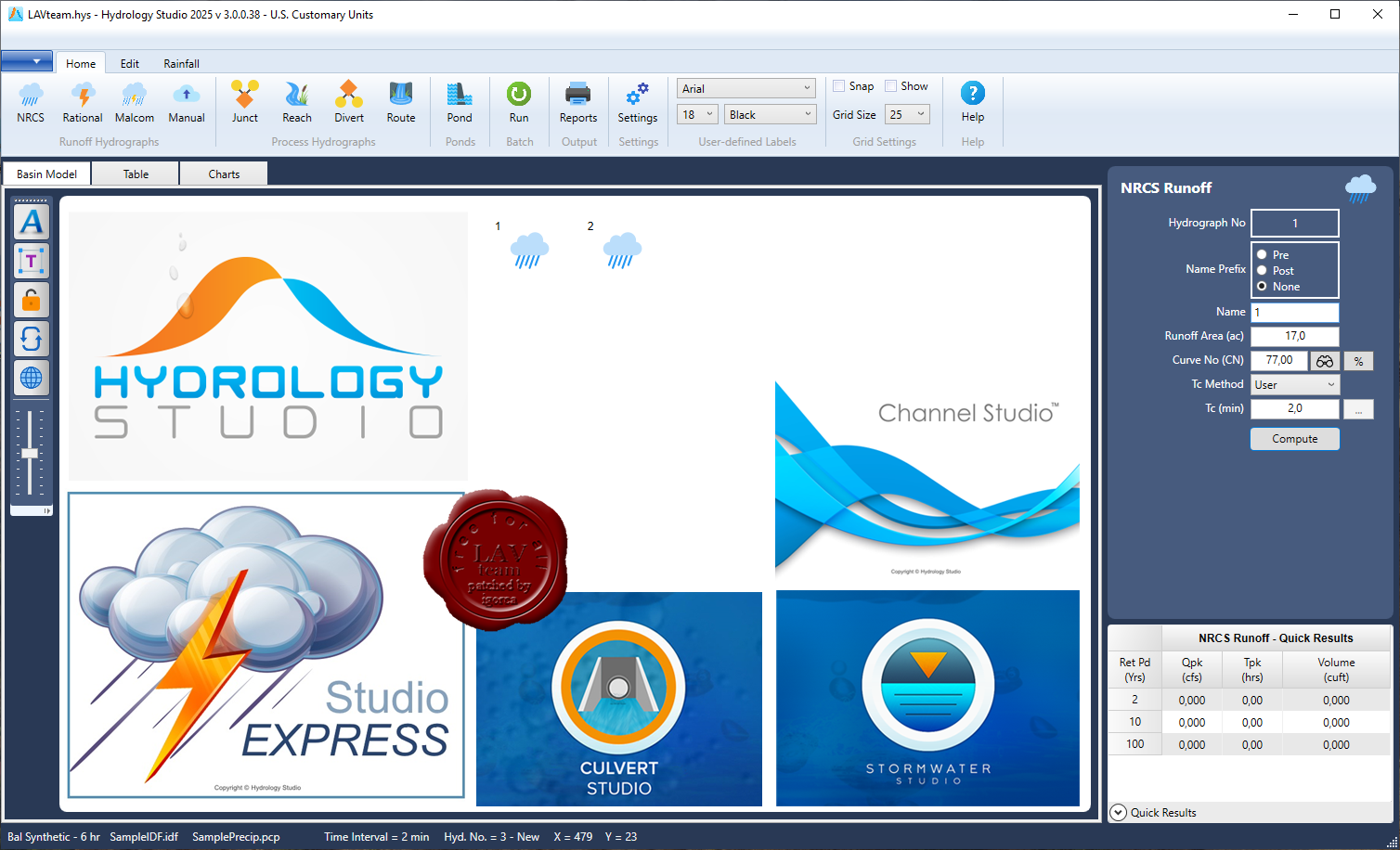1400x850 pixels.
Task: Open the Reports printer icon
Action: click(x=578, y=102)
